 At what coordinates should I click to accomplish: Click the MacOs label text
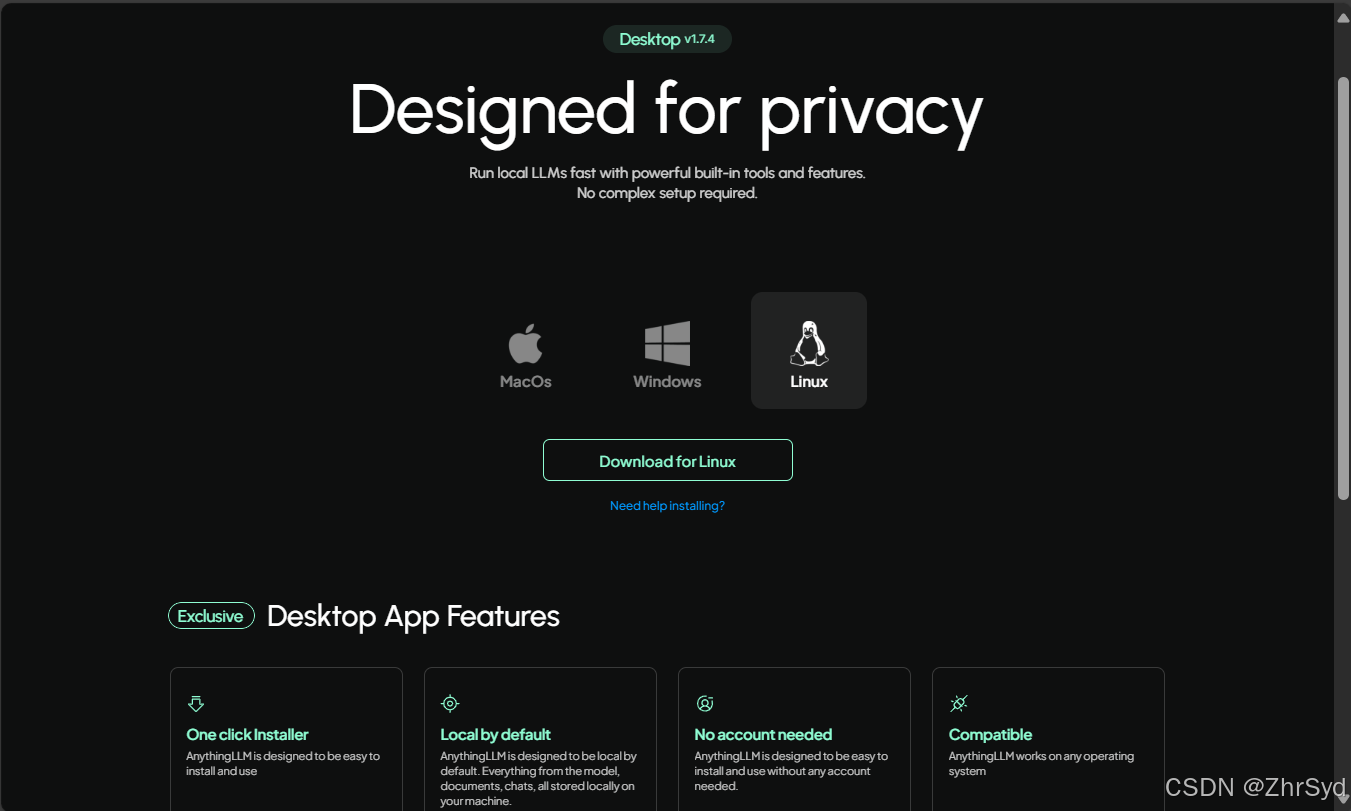[526, 382]
